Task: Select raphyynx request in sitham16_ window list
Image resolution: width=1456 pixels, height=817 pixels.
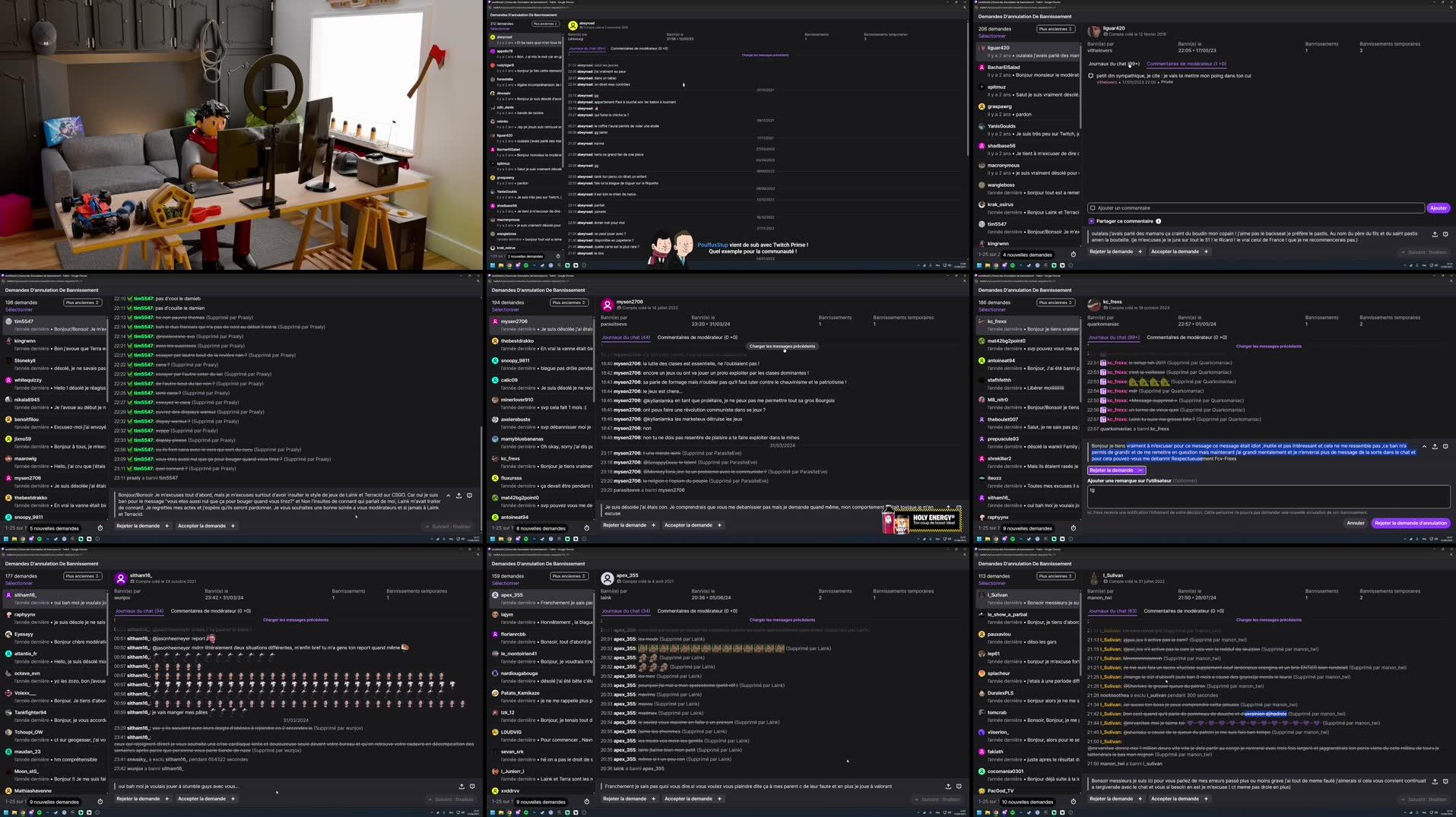Action: tap(54, 618)
